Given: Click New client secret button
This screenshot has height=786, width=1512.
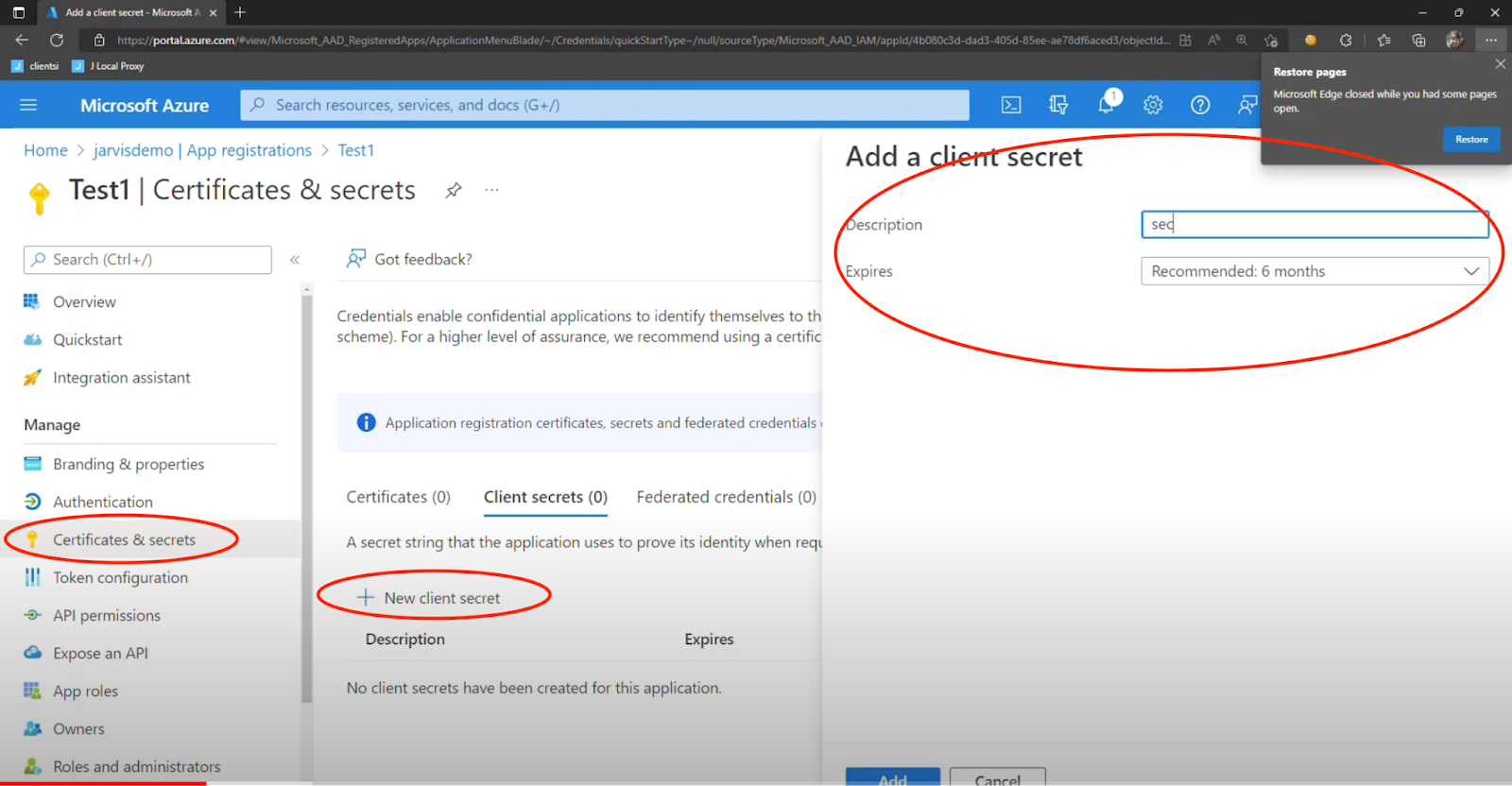Looking at the screenshot, I should [x=429, y=598].
